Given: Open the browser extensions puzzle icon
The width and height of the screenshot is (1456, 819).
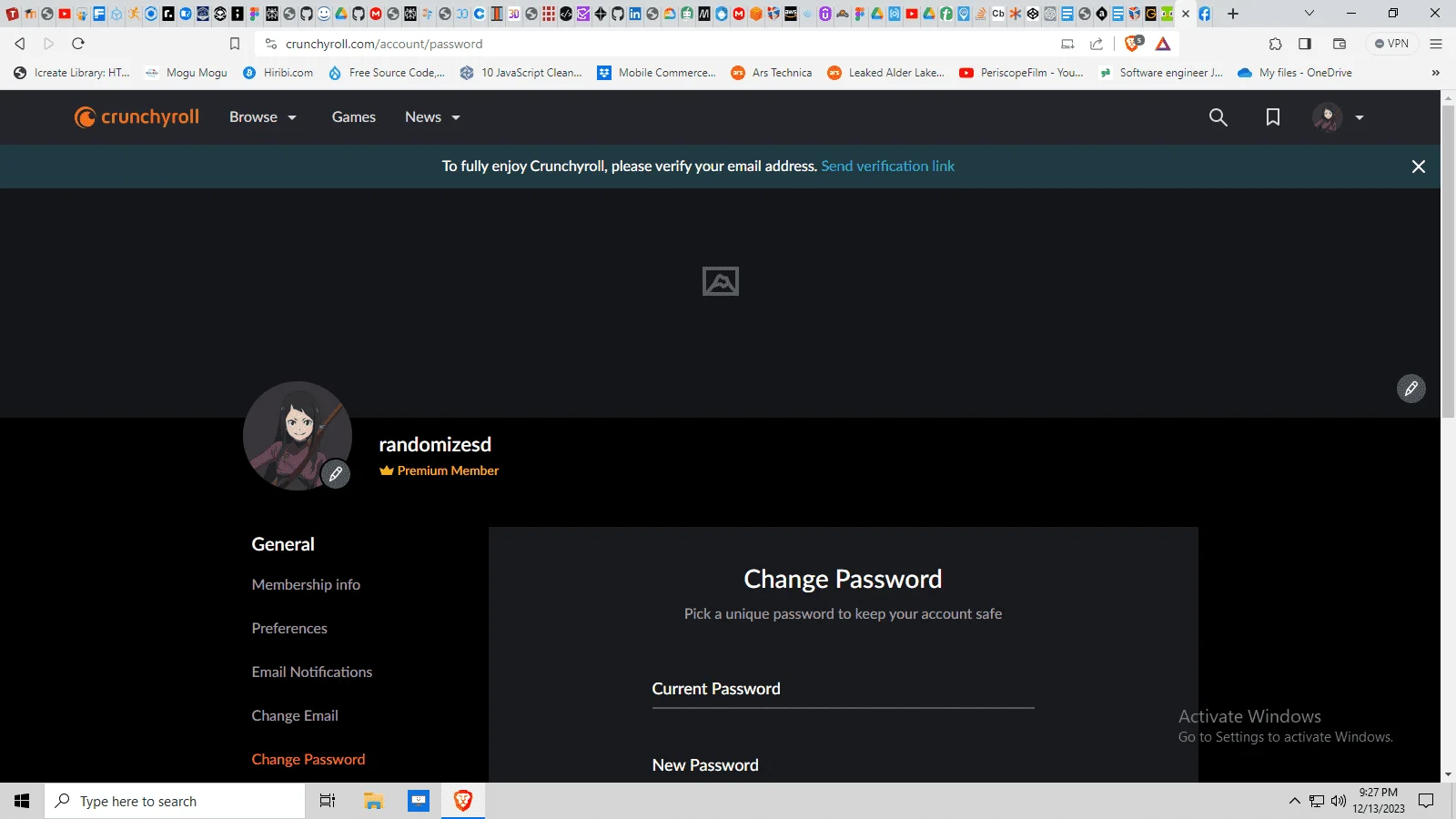Looking at the screenshot, I should [x=1276, y=44].
